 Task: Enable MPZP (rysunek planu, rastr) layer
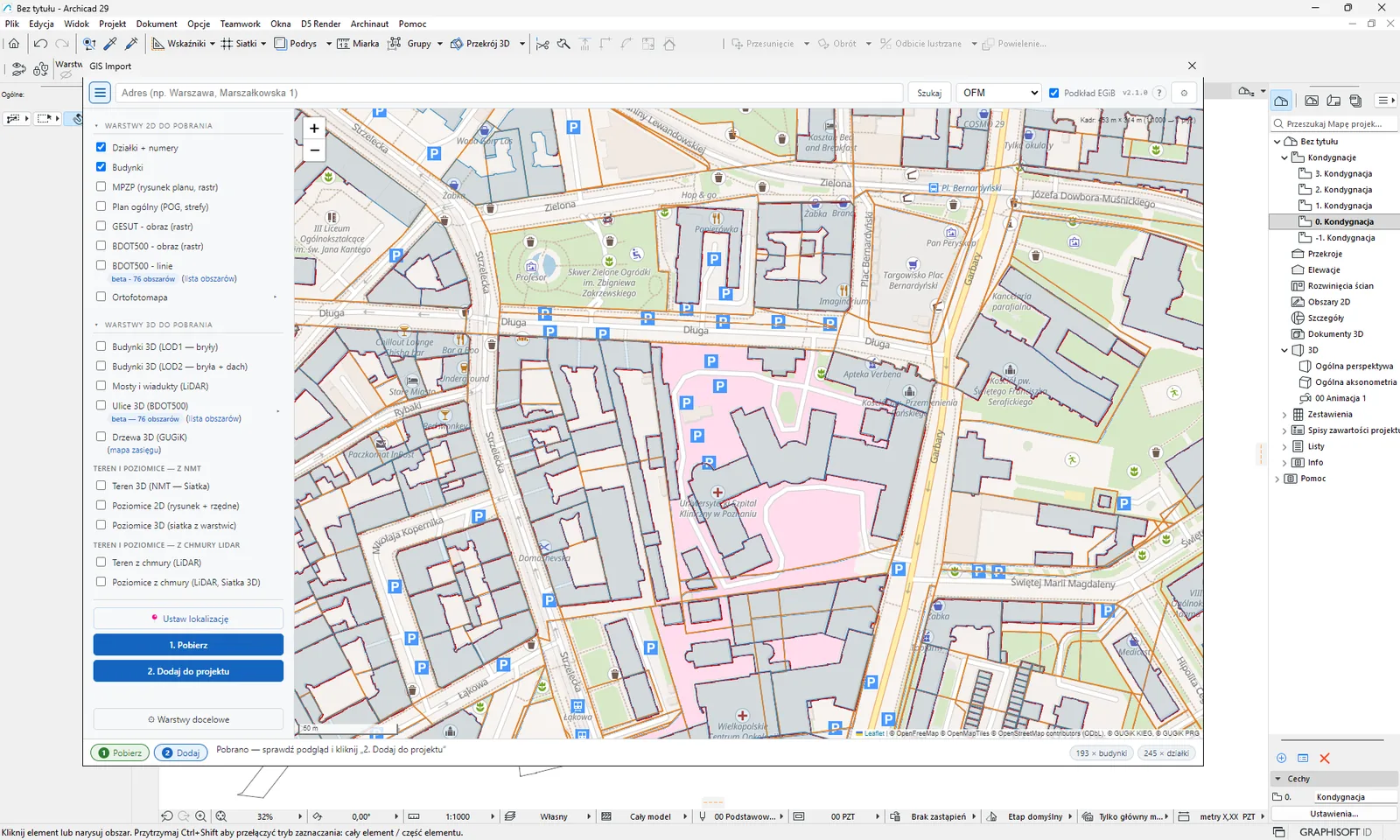tap(101, 186)
